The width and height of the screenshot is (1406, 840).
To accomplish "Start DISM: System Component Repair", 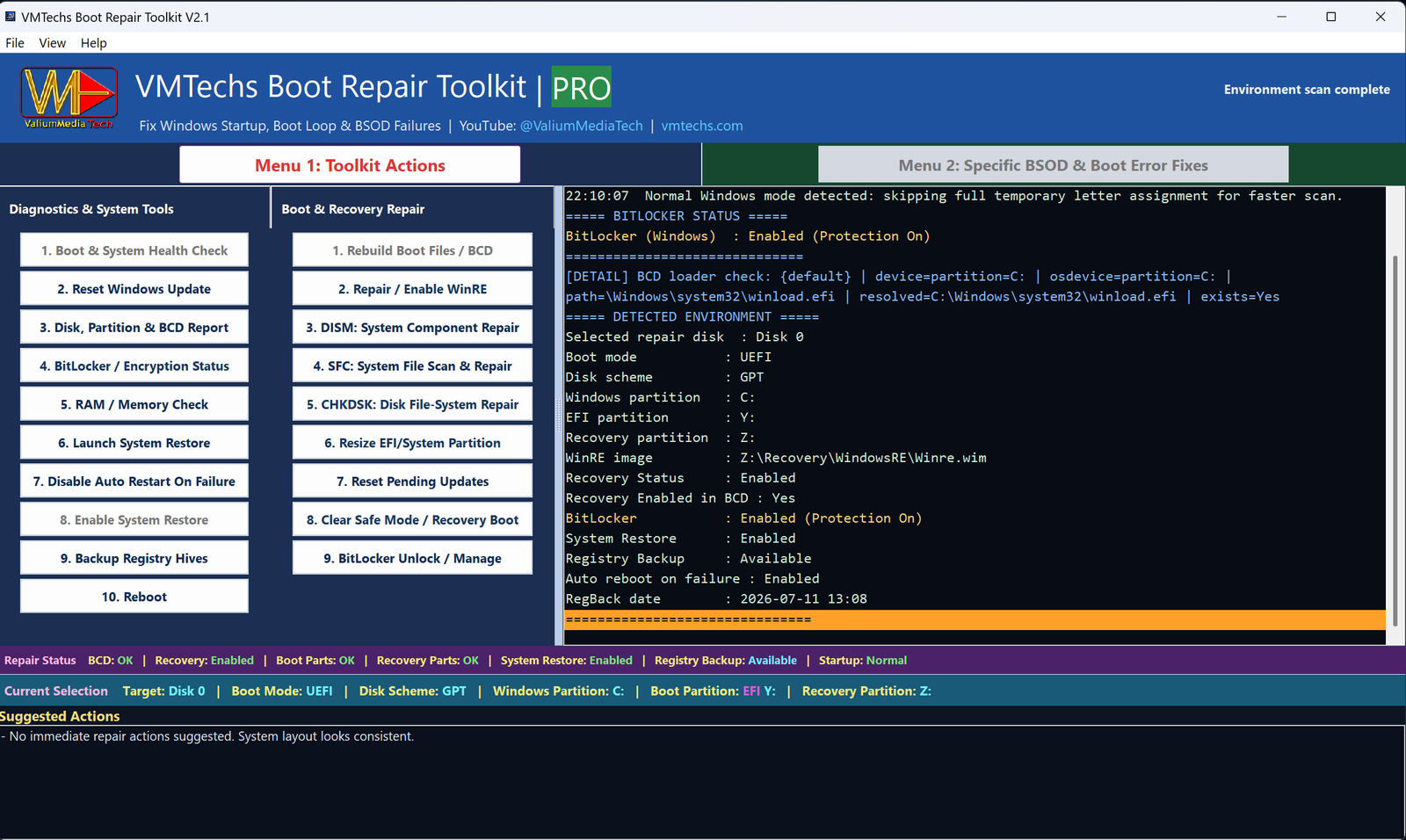I will (x=412, y=328).
